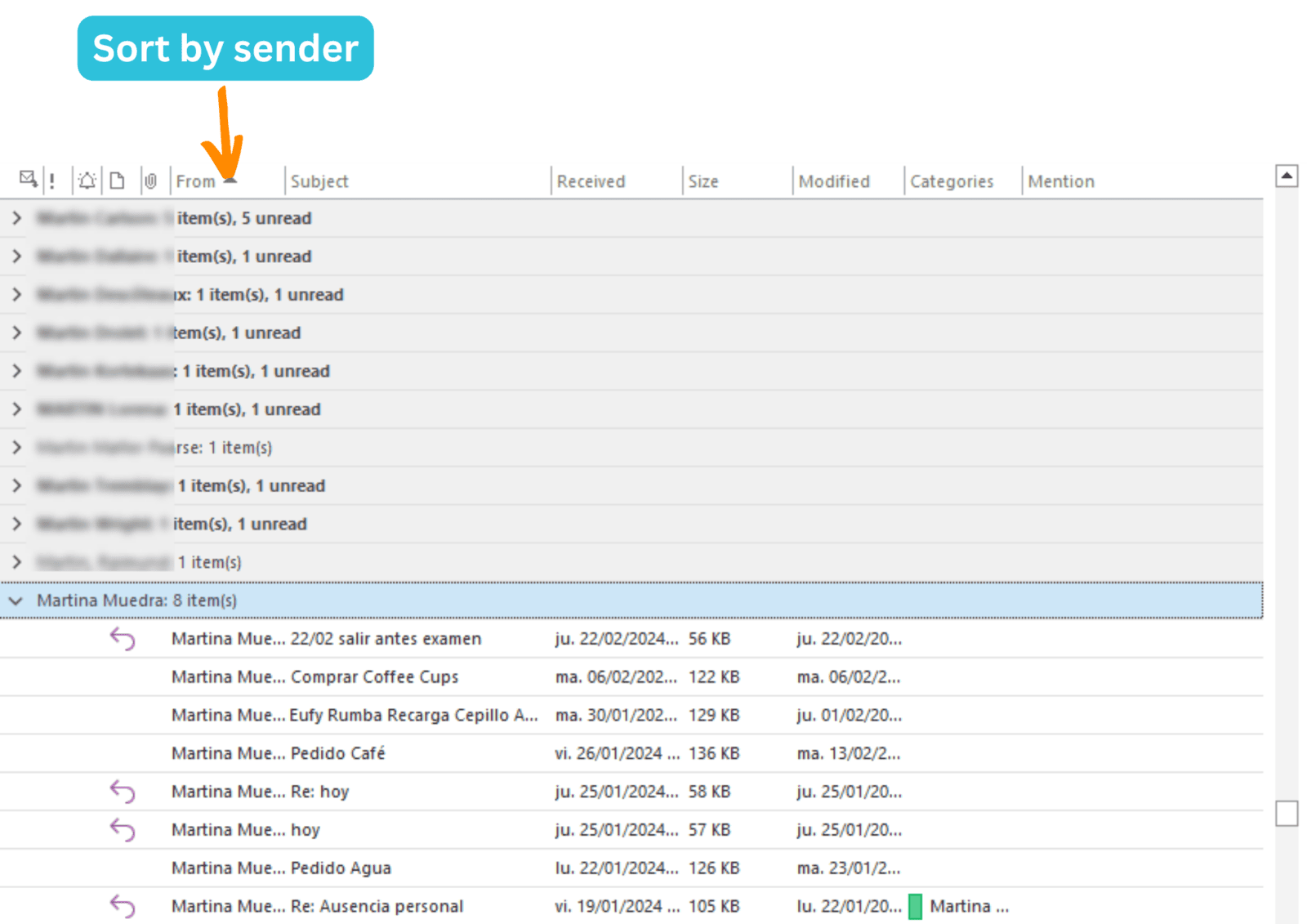Open the Pedido Agua email
The image size is (1307, 924).
click(x=341, y=868)
